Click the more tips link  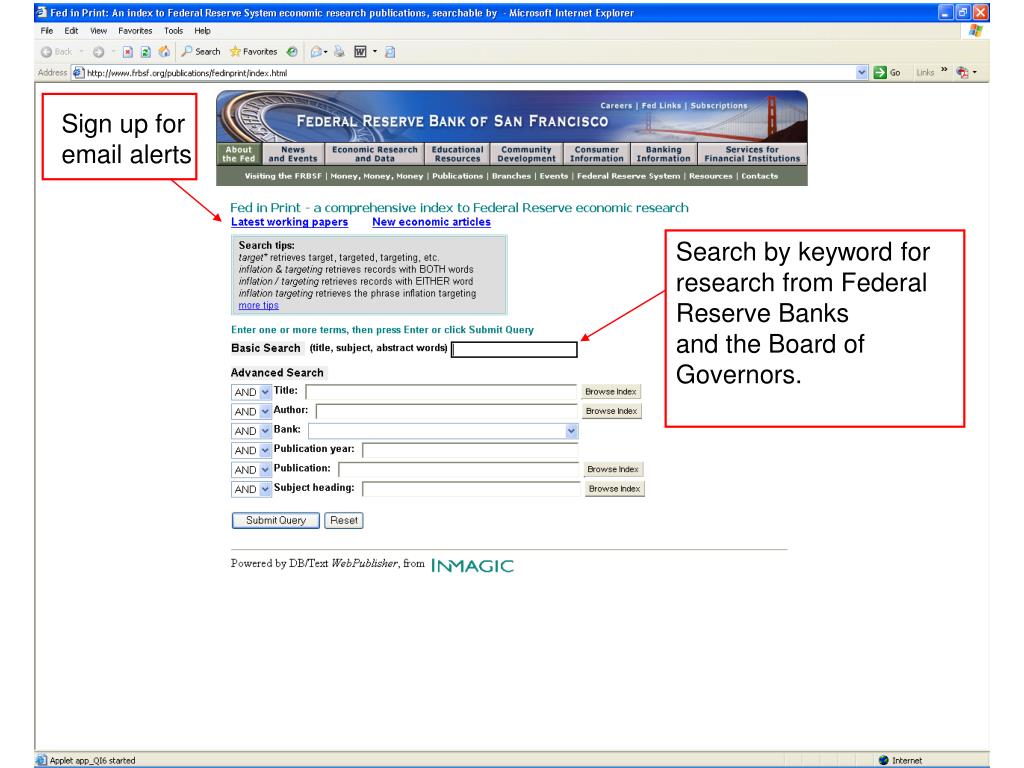259,305
